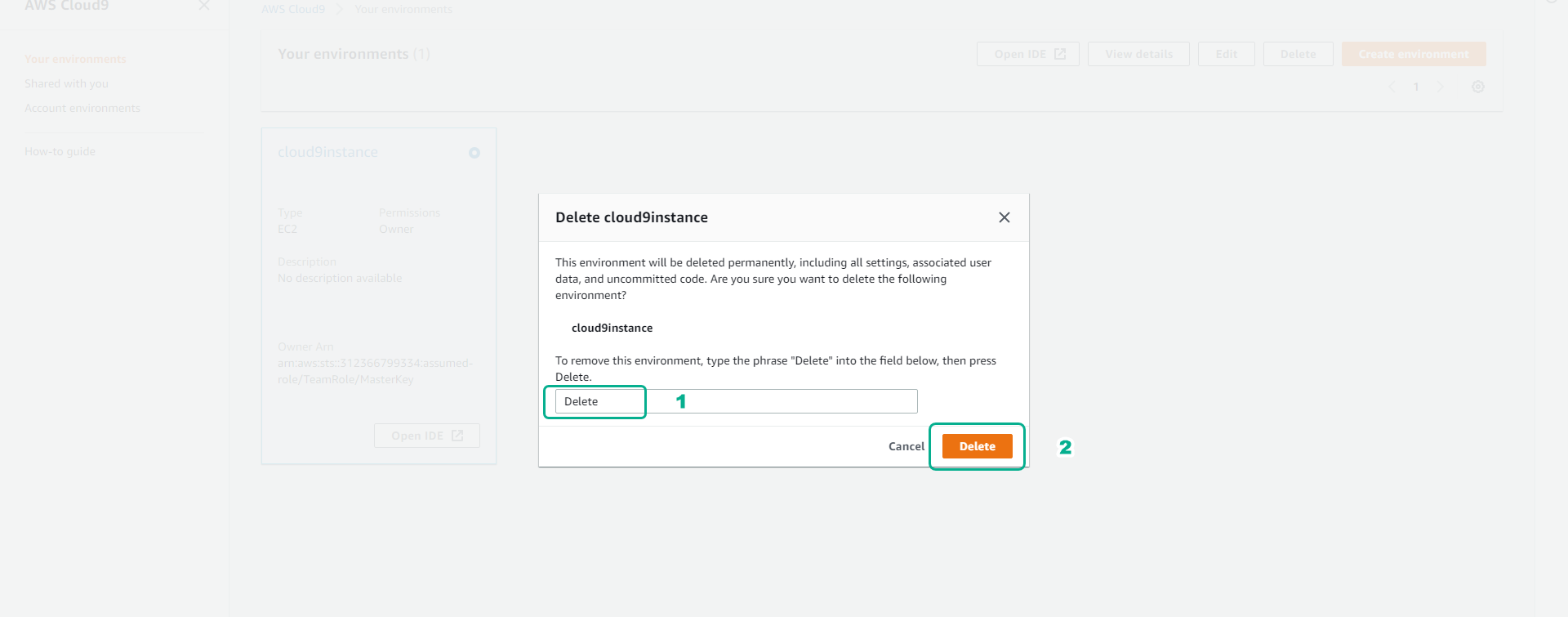Click the Owner Arn value on the card

[x=375, y=371]
